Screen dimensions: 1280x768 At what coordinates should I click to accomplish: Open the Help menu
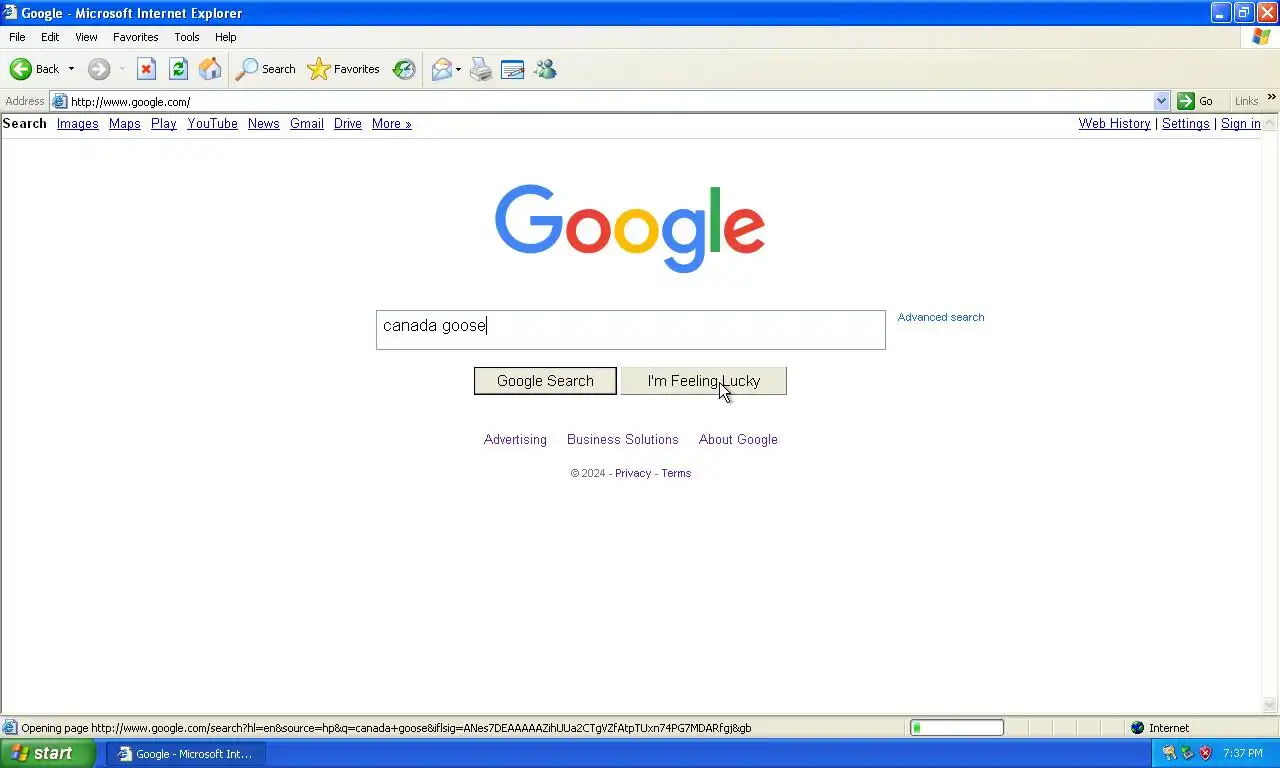point(226,37)
